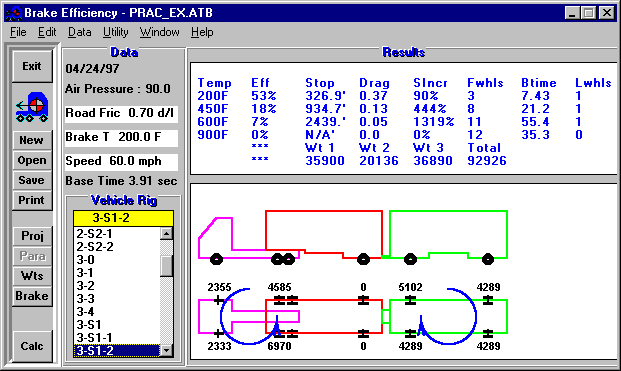Click the yellow 3-S1-2 selected rig header
This screenshot has width=621, height=371.
tap(123, 218)
